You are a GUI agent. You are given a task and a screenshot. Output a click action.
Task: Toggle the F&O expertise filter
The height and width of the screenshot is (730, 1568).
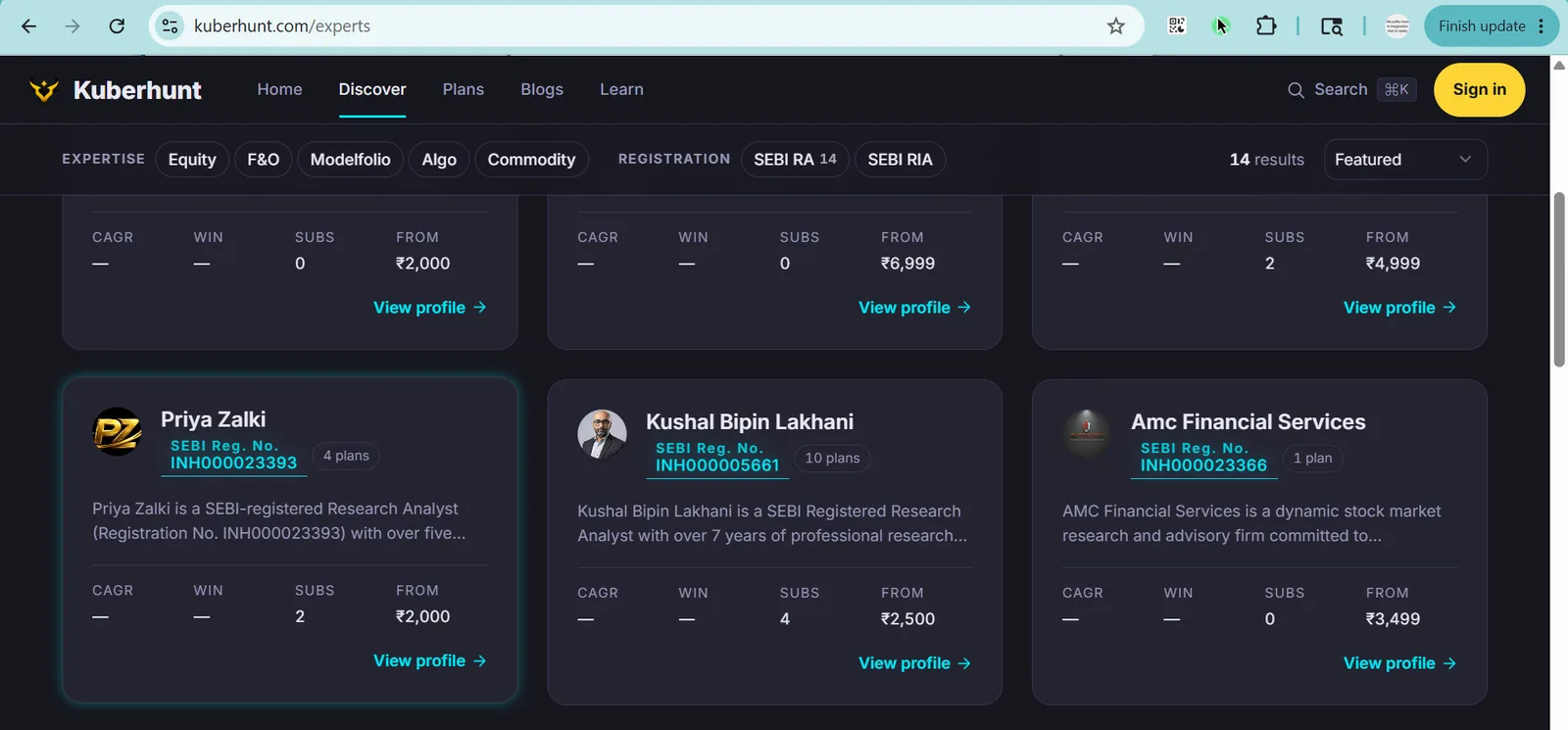(x=263, y=160)
